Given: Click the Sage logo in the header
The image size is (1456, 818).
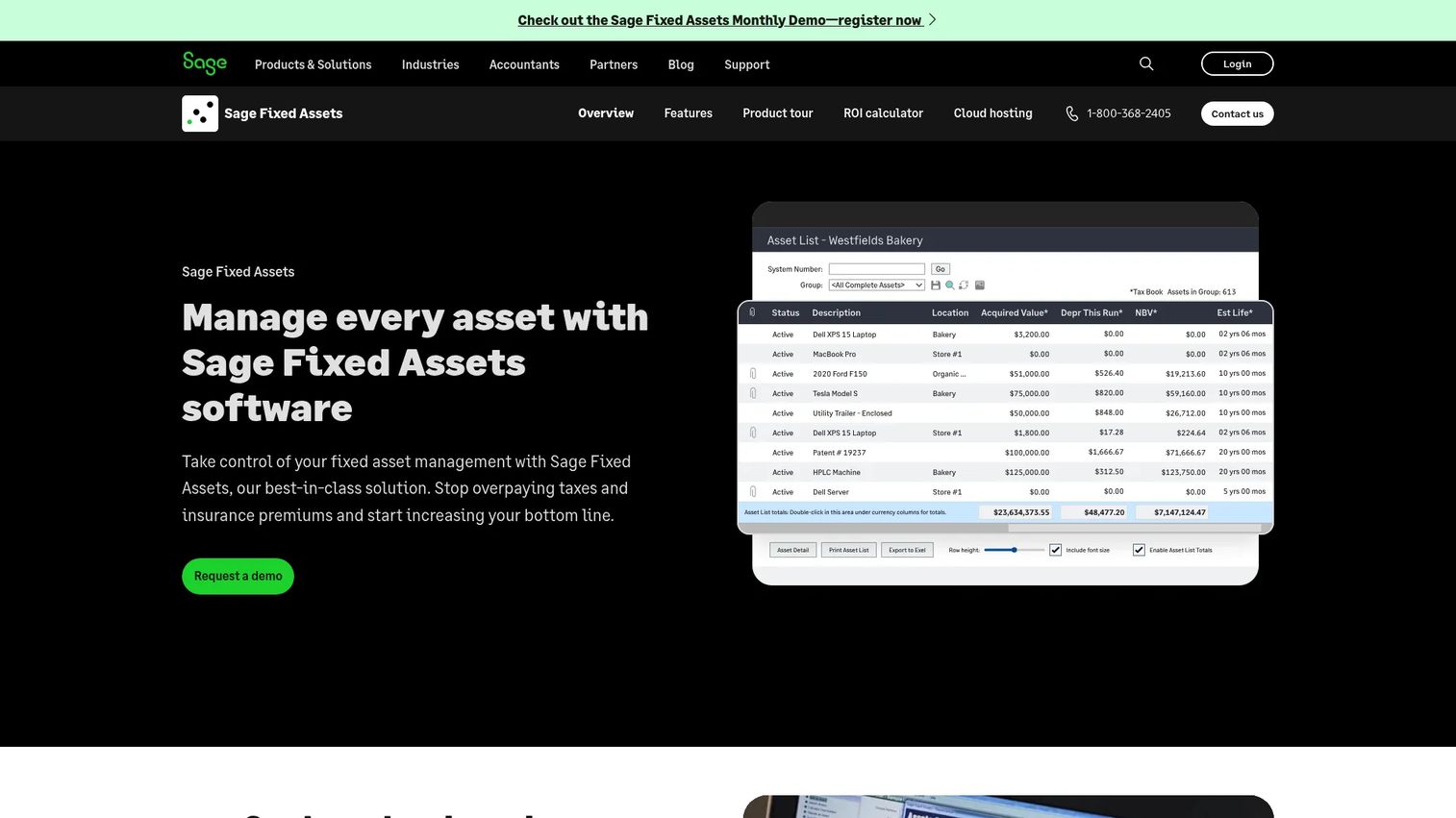Looking at the screenshot, I should 205,63.
